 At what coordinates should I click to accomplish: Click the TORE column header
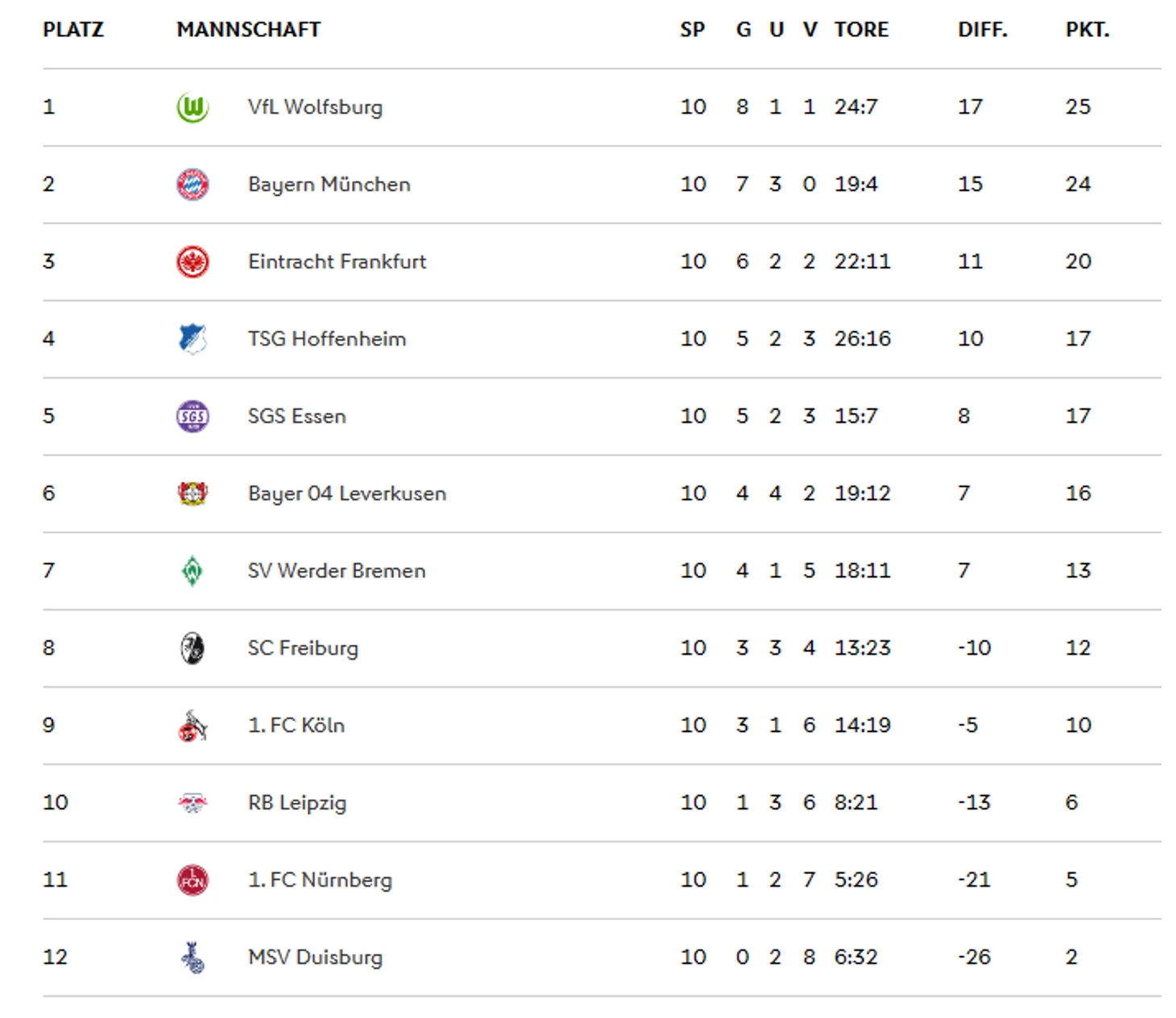861,30
